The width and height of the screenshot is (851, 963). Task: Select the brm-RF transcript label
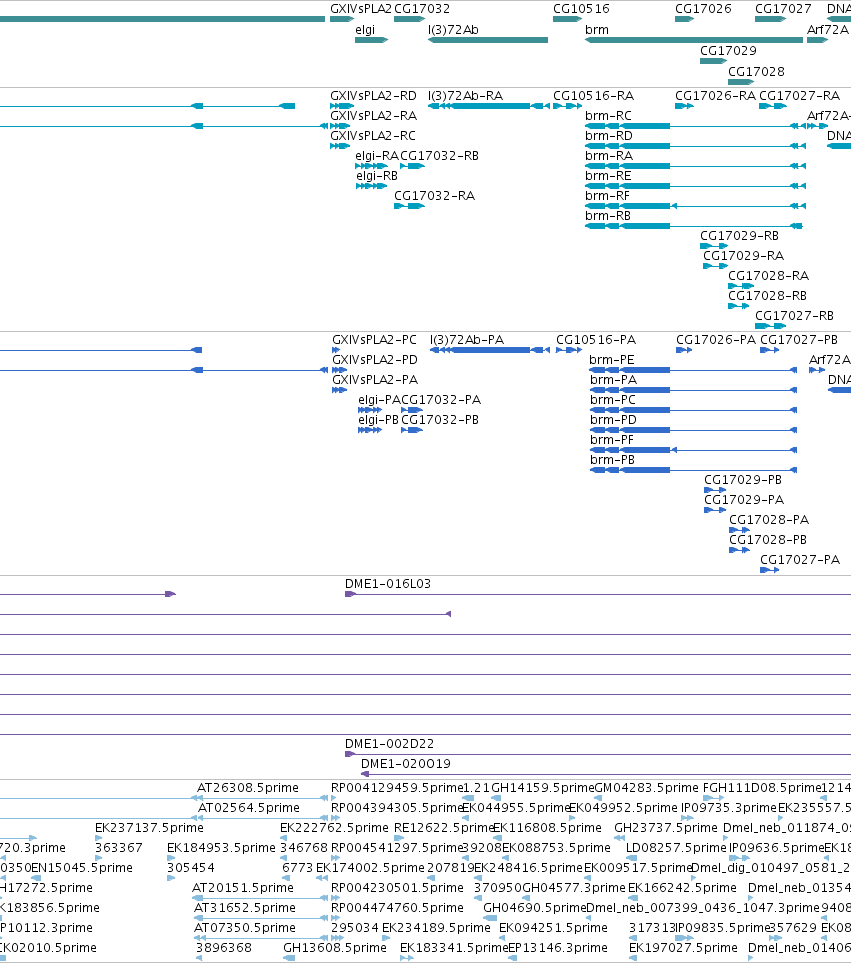607,196
